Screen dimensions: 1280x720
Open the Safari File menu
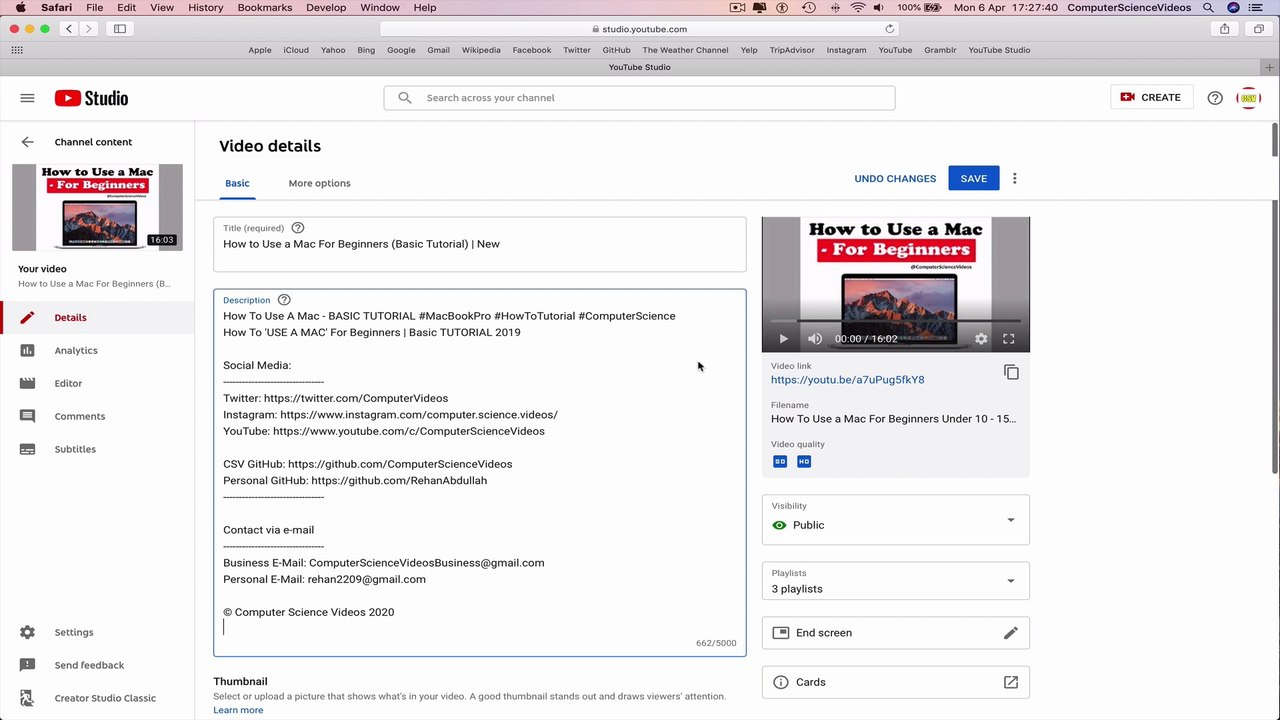click(x=94, y=7)
